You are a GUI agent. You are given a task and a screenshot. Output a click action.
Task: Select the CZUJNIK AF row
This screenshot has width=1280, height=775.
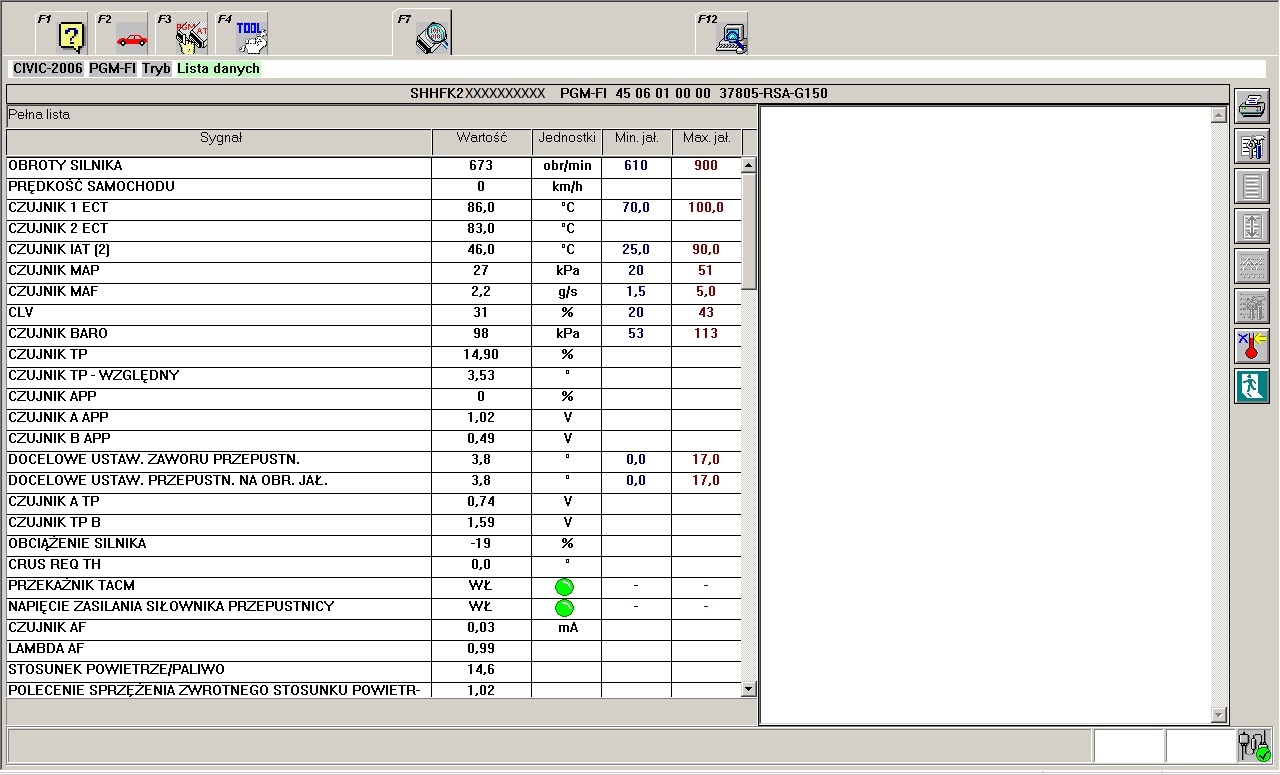pos(374,628)
